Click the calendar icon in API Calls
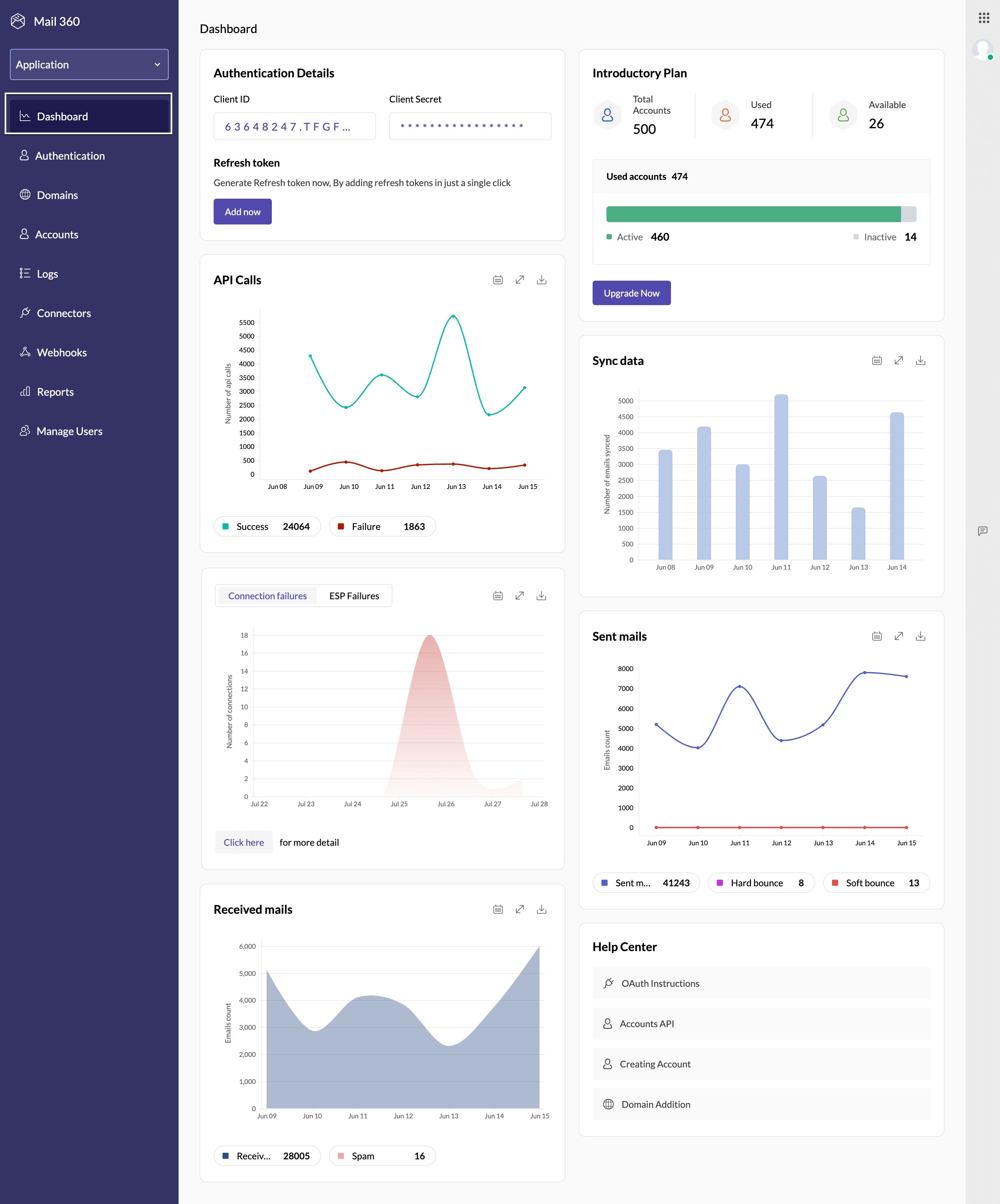This screenshot has height=1204, width=1000. click(498, 280)
